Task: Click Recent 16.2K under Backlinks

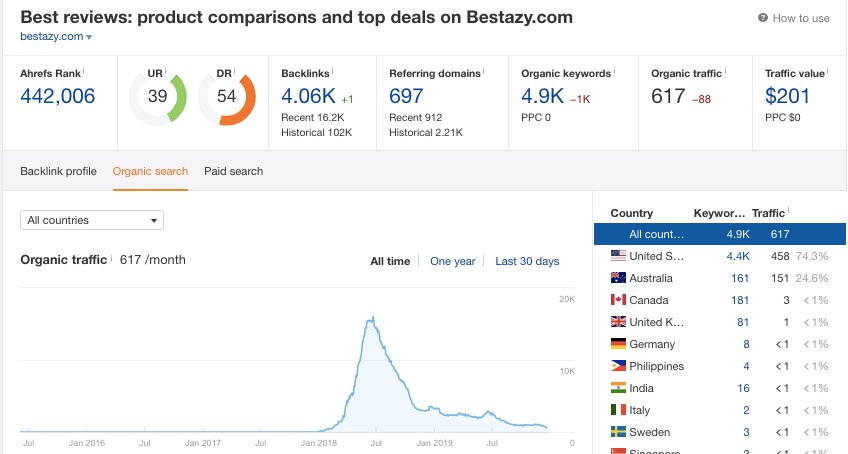Action: 313,117
